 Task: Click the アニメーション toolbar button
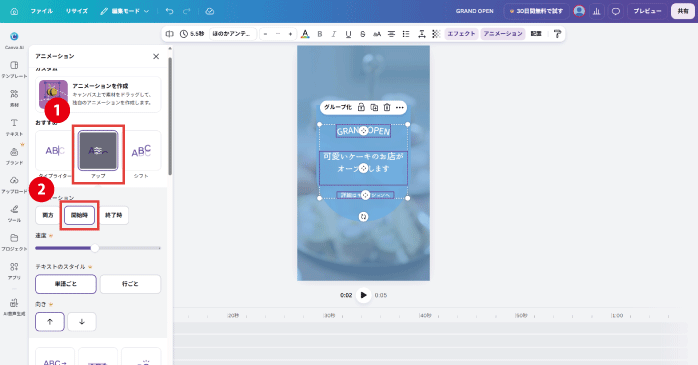(503, 34)
